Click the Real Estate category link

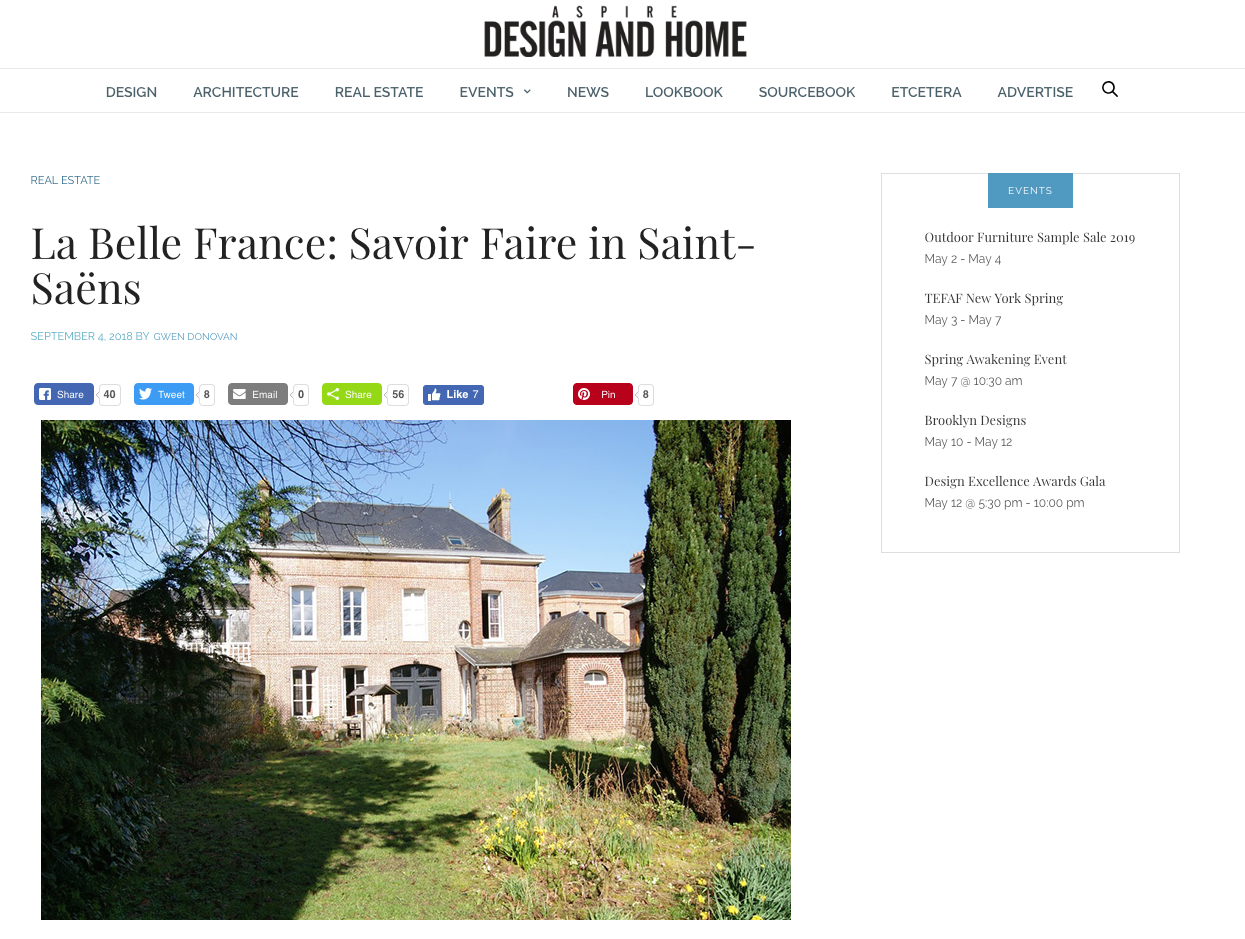65,181
